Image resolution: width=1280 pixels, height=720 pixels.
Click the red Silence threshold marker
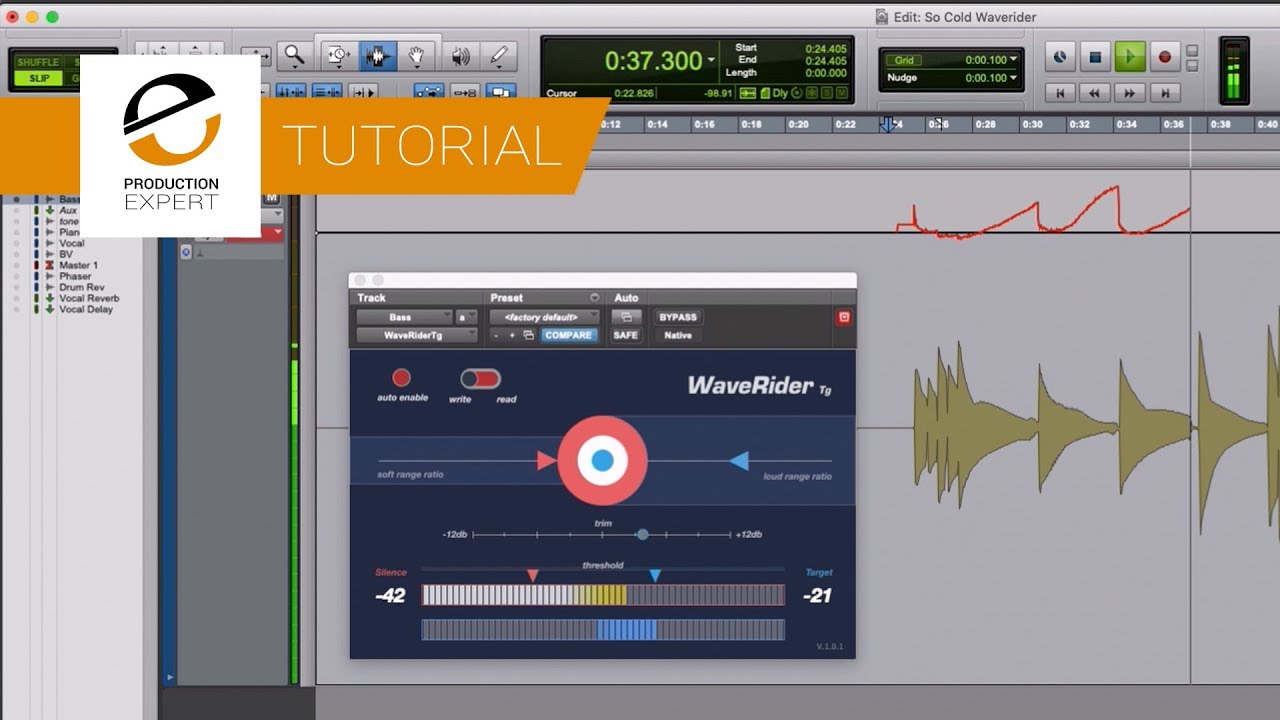click(533, 575)
